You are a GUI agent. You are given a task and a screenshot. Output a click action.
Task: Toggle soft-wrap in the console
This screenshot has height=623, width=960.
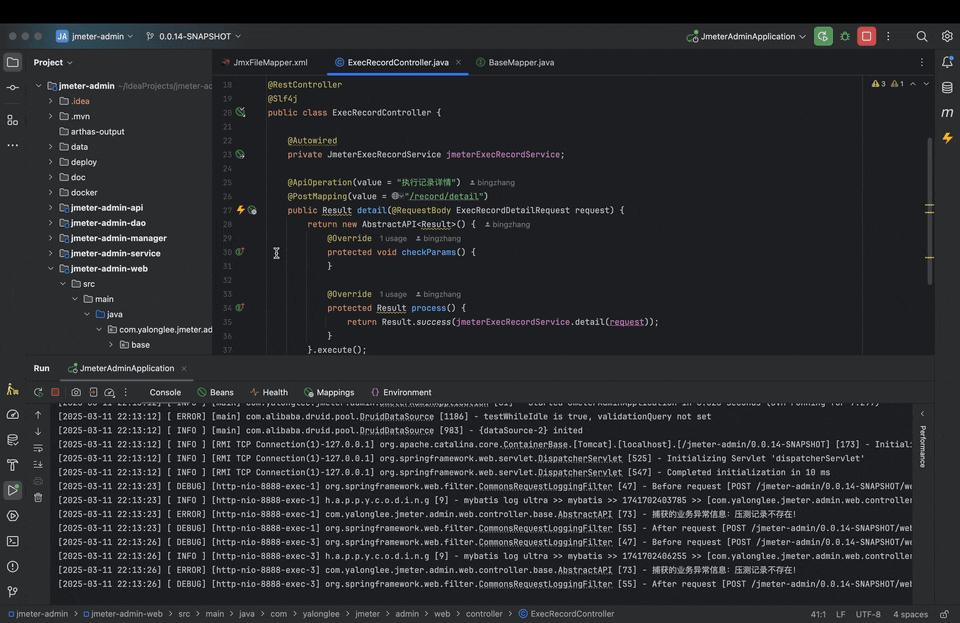[38, 448]
